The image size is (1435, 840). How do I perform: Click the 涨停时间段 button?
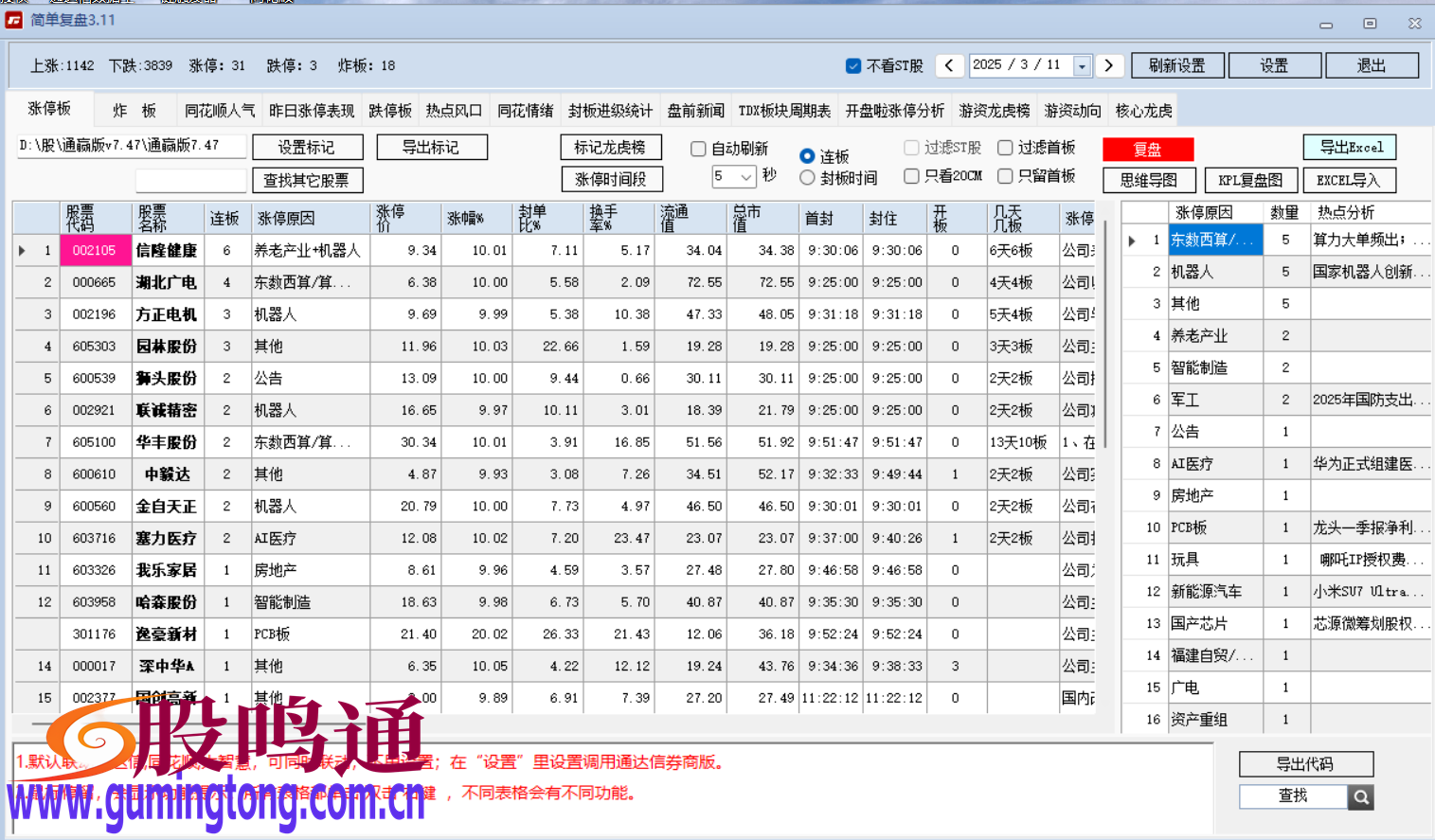[610, 178]
